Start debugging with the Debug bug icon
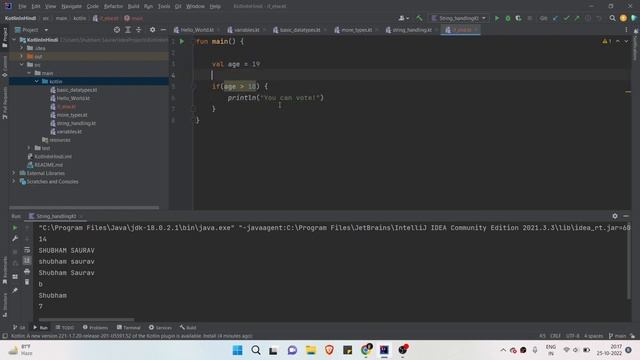The image size is (640, 360). pos(508,18)
